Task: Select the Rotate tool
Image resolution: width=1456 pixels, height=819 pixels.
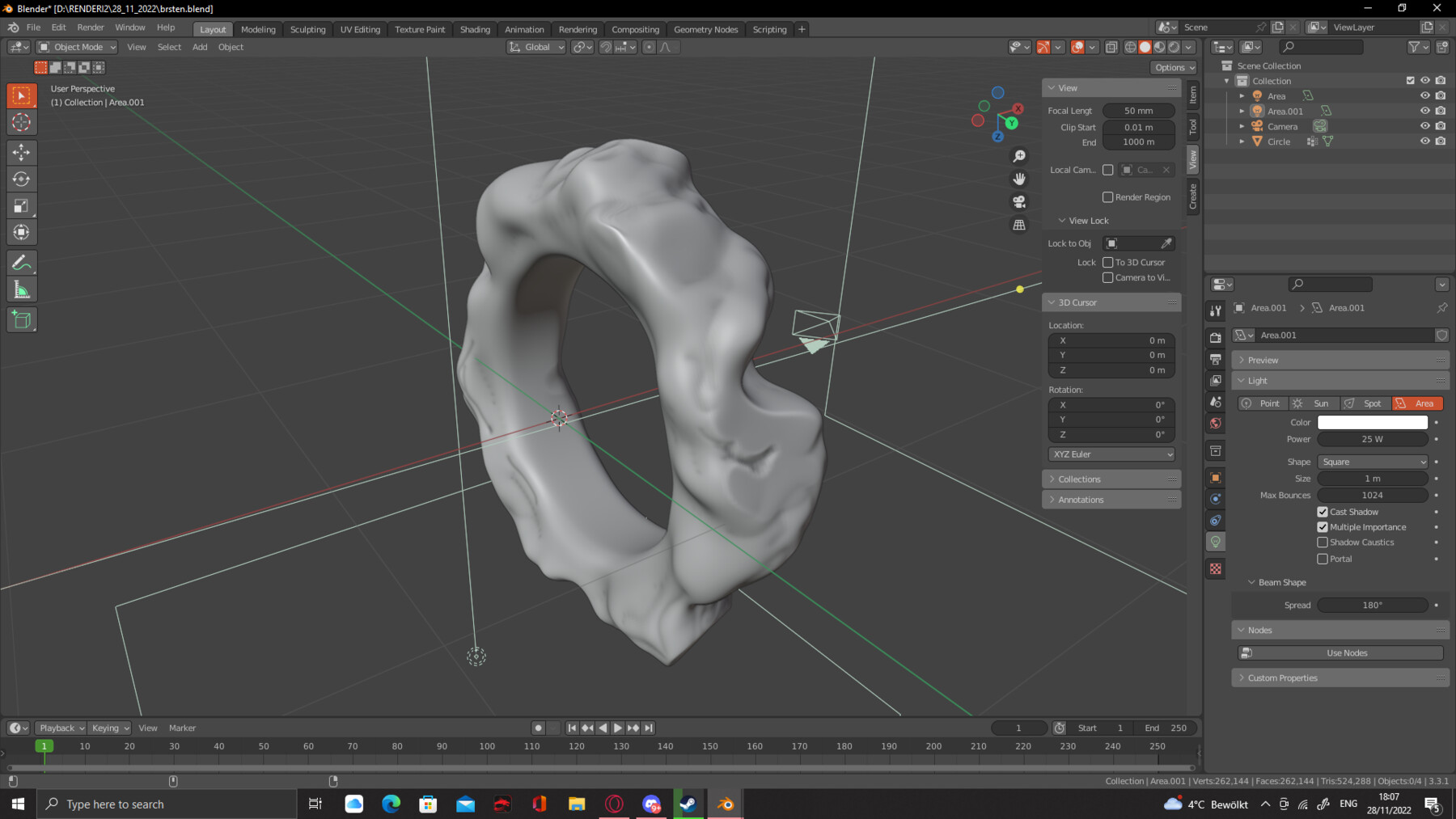Action: tap(22, 179)
